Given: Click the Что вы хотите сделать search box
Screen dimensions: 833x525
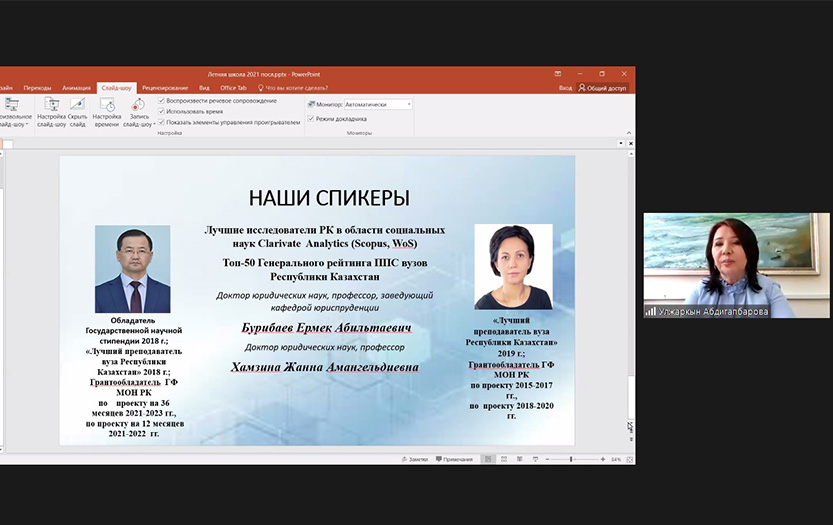Looking at the screenshot, I should pos(293,88).
